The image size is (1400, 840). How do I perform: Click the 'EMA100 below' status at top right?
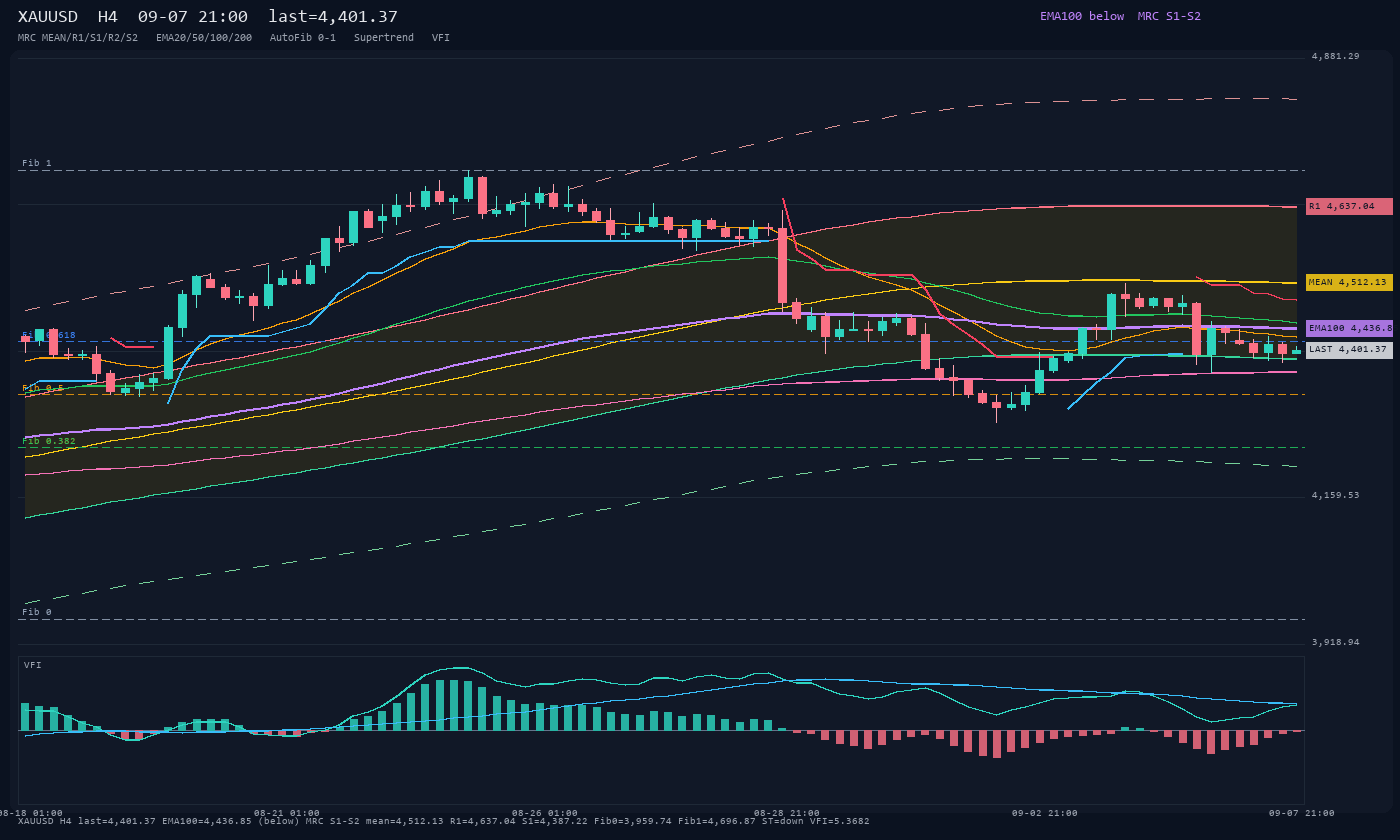(1082, 16)
